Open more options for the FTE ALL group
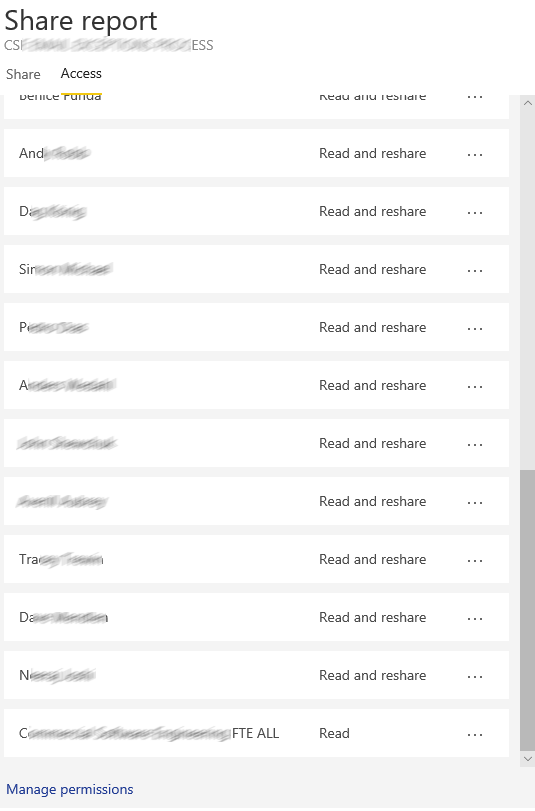Screen dimensions: 535x811 click(474, 734)
